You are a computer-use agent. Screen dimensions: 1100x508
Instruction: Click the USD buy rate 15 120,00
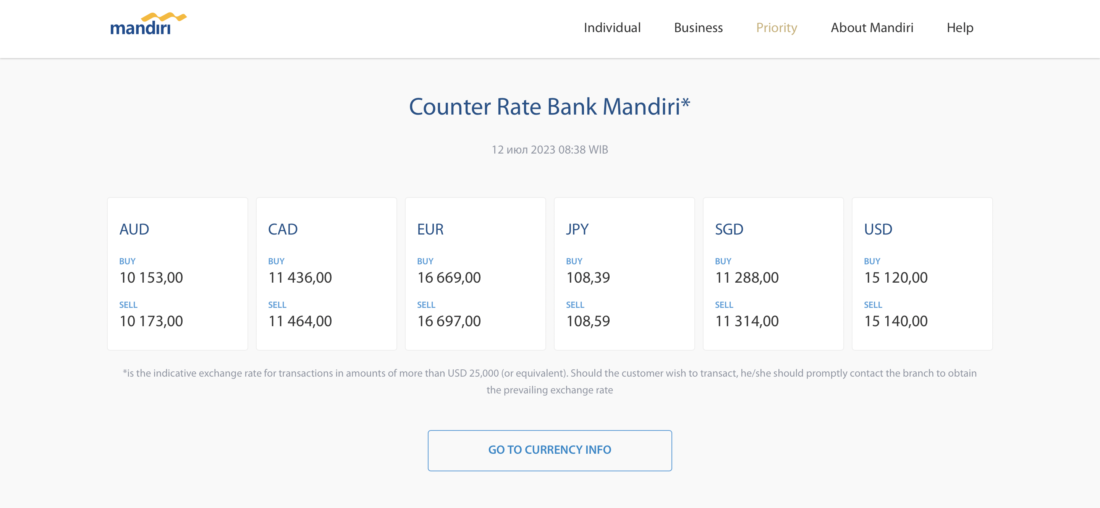coord(896,278)
